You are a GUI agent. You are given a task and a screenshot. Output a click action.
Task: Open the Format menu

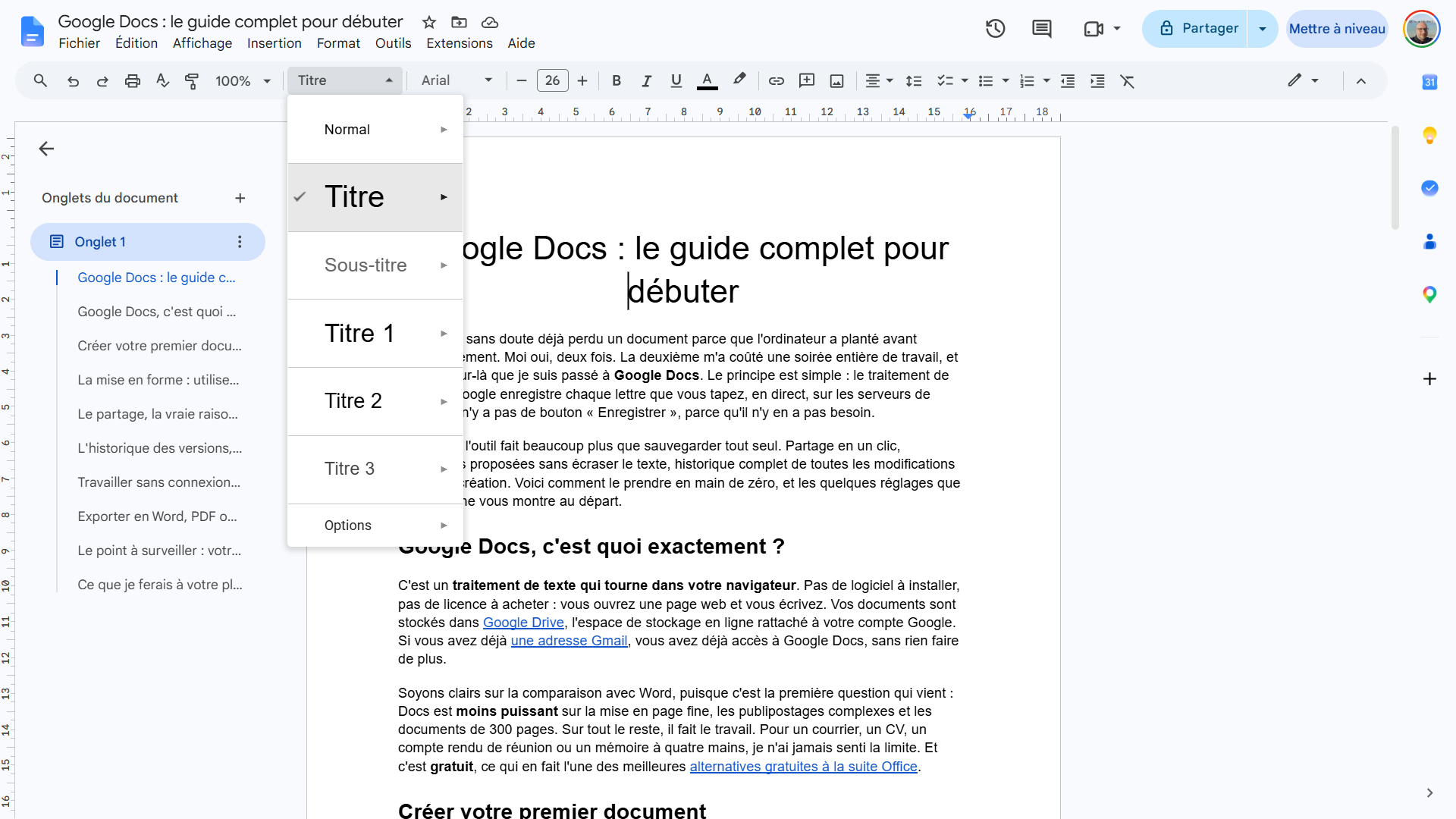pyautogui.click(x=338, y=43)
